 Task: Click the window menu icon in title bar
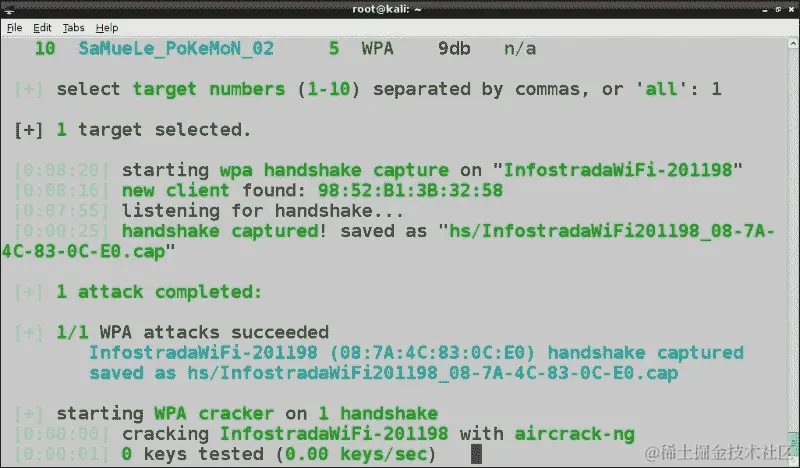[9, 9]
